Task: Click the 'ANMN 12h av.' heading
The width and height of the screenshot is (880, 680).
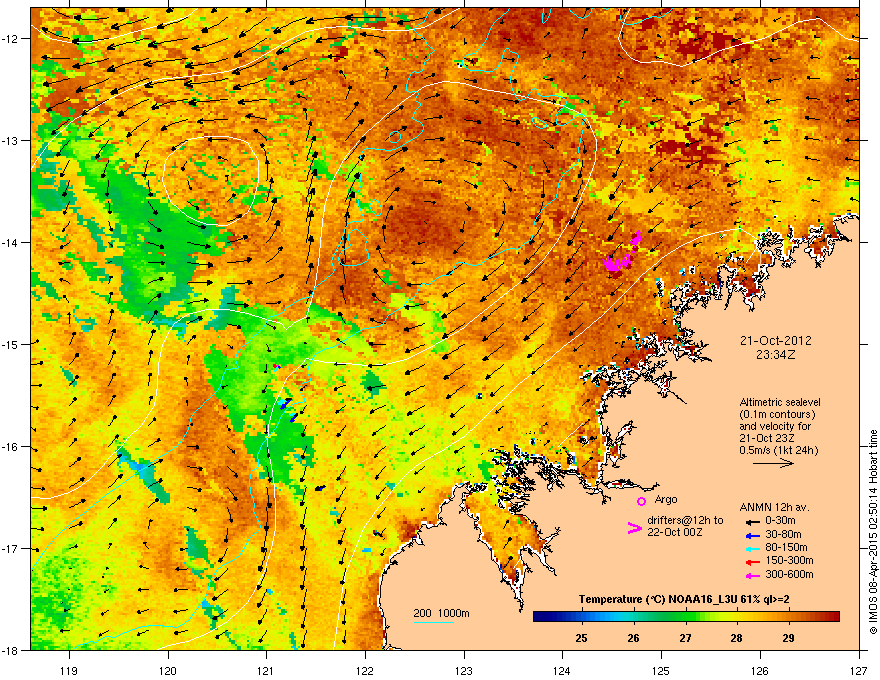Action: coord(774,507)
